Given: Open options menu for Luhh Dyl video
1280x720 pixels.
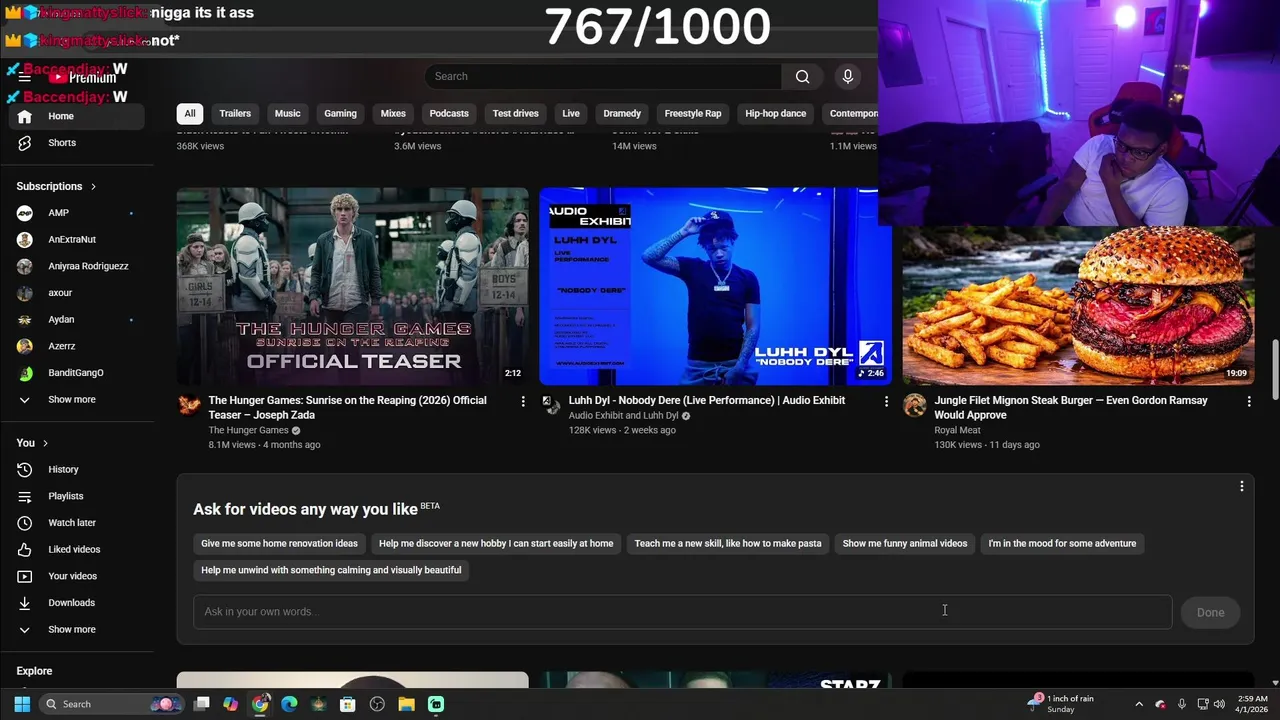Looking at the screenshot, I should point(886,401).
